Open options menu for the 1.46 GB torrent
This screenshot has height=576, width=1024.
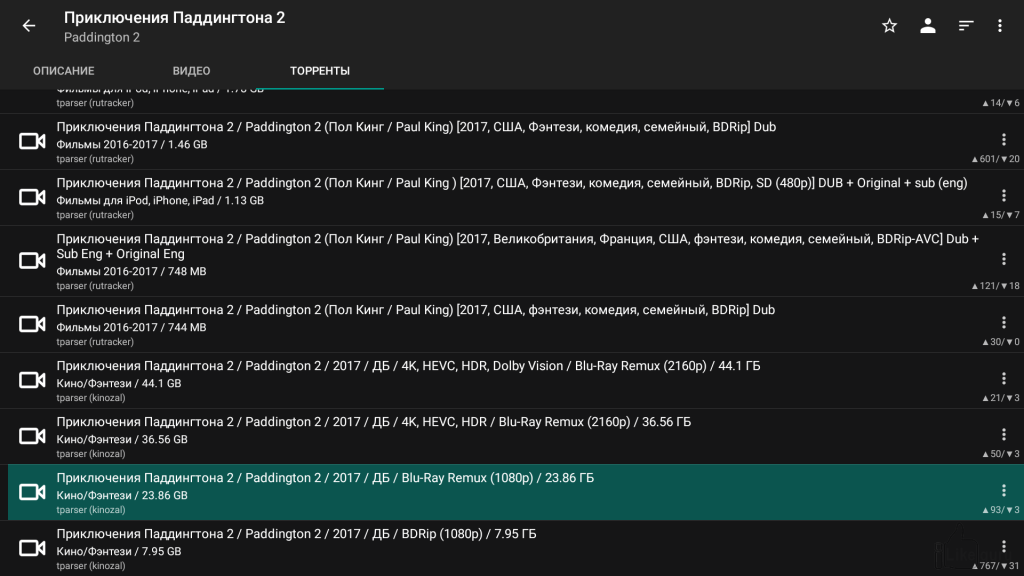tap(1004, 139)
